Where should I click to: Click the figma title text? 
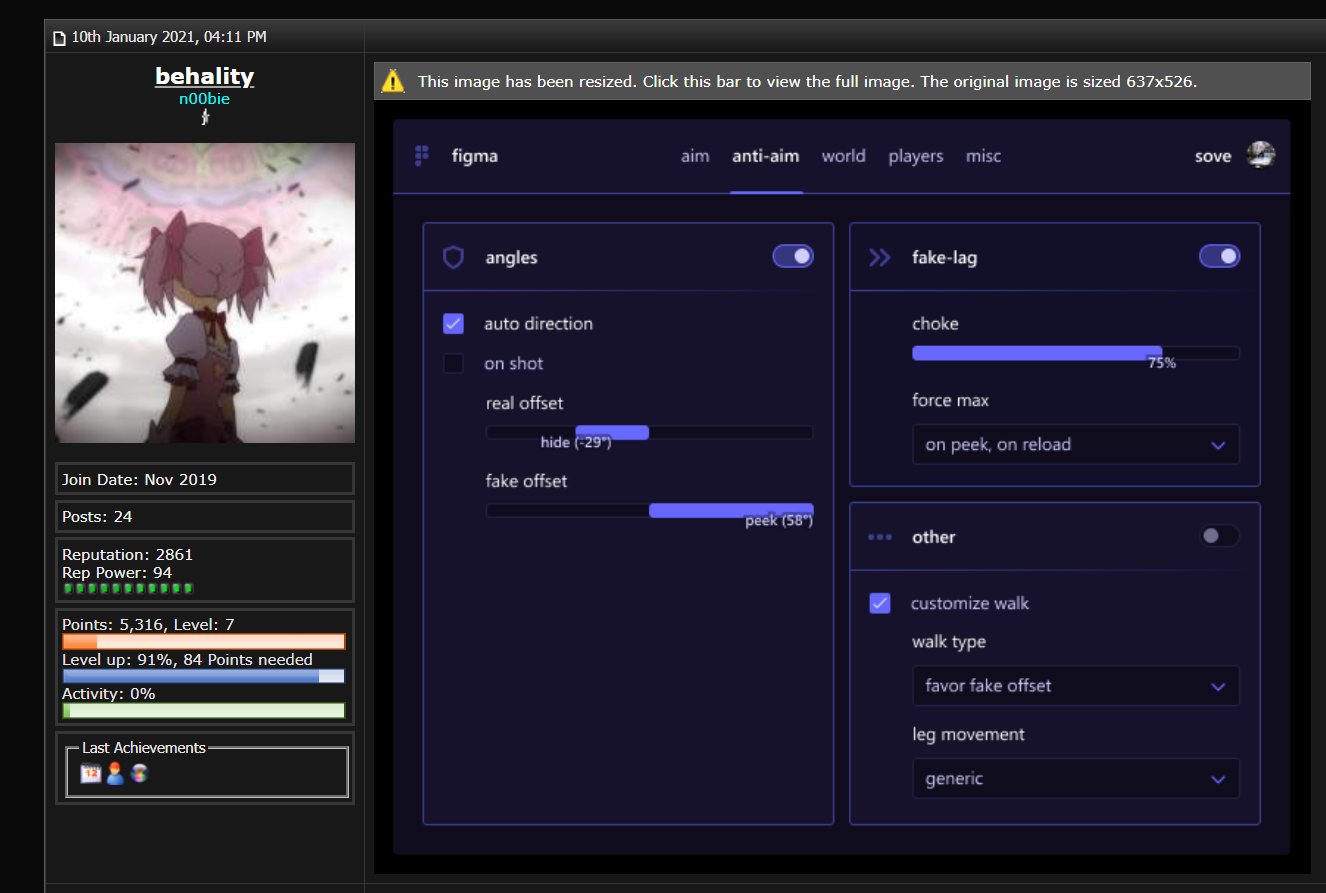tap(475, 156)
